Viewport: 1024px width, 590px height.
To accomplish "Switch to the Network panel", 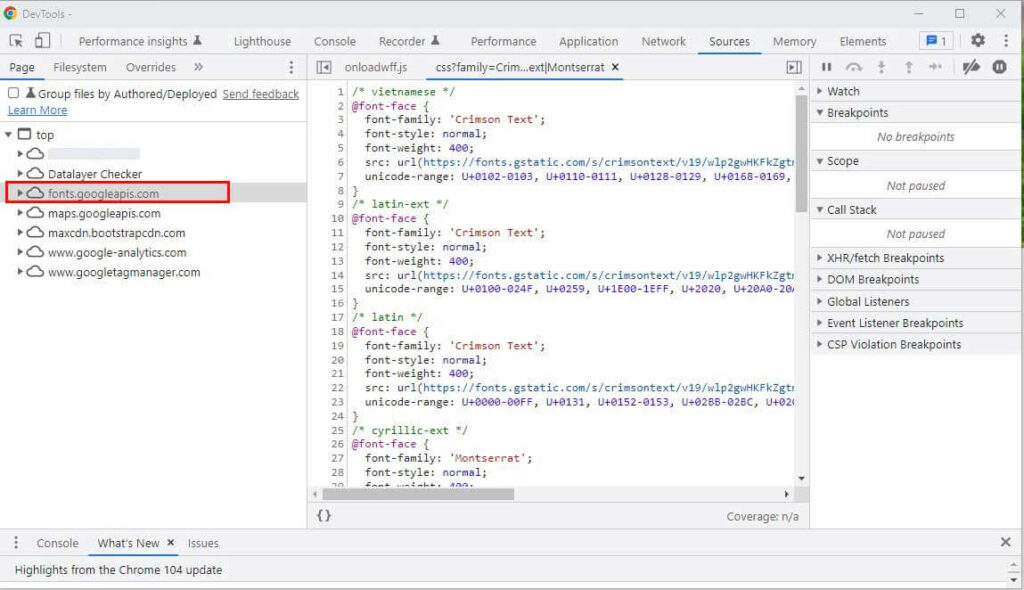I will (663, 41).
